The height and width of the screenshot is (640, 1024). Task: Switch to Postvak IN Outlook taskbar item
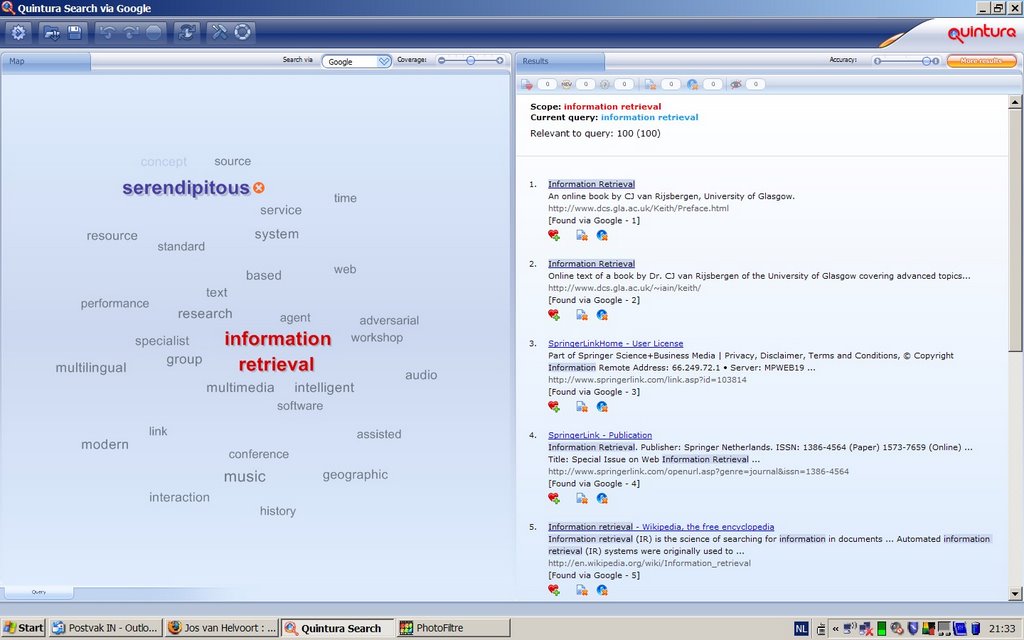click(104, 628)
